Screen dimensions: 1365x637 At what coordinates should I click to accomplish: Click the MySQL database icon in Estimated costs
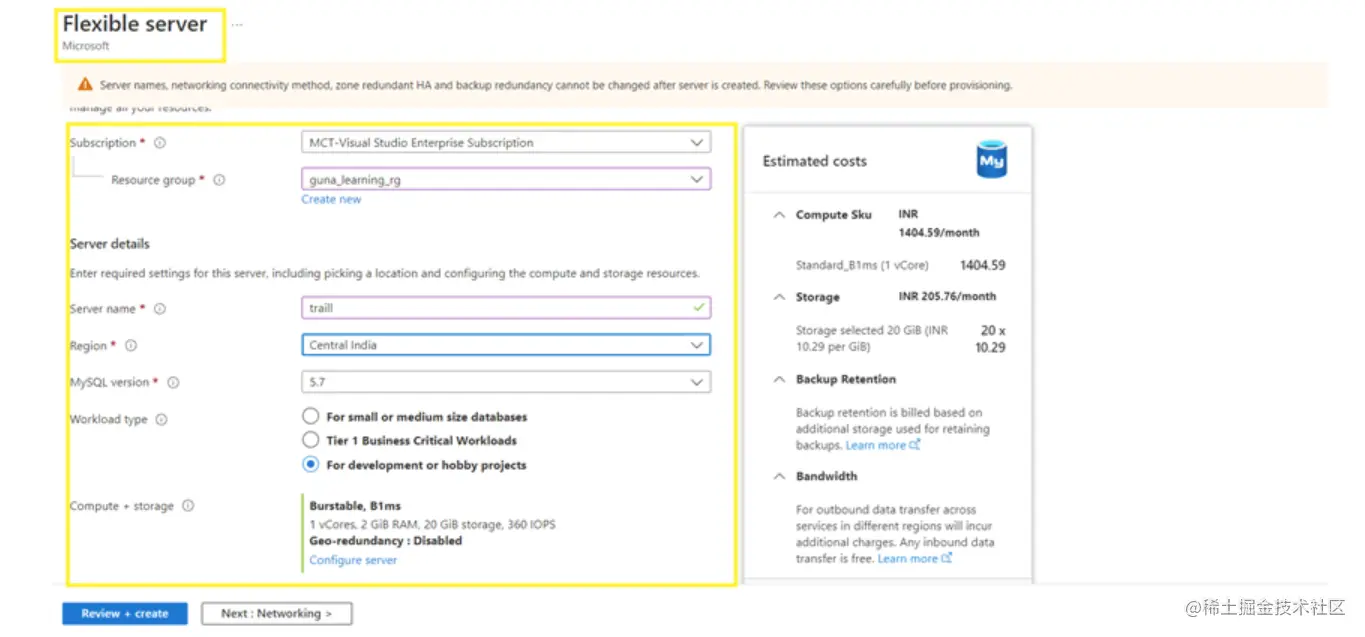click(x=991, y=160)
